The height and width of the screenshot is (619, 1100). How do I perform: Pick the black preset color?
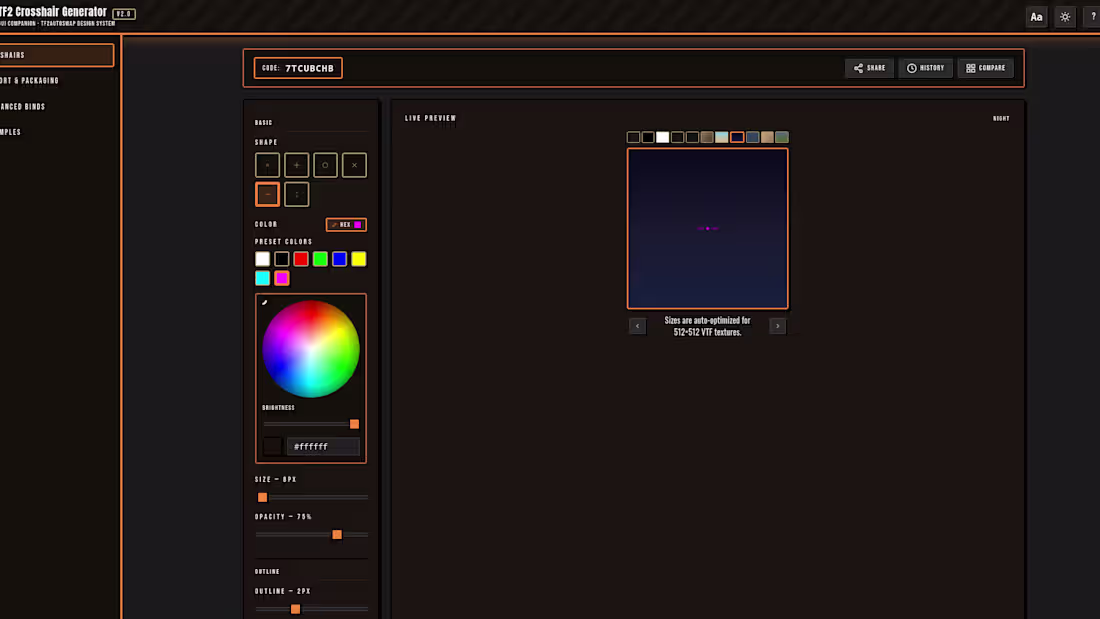click(x=281, y=259)
